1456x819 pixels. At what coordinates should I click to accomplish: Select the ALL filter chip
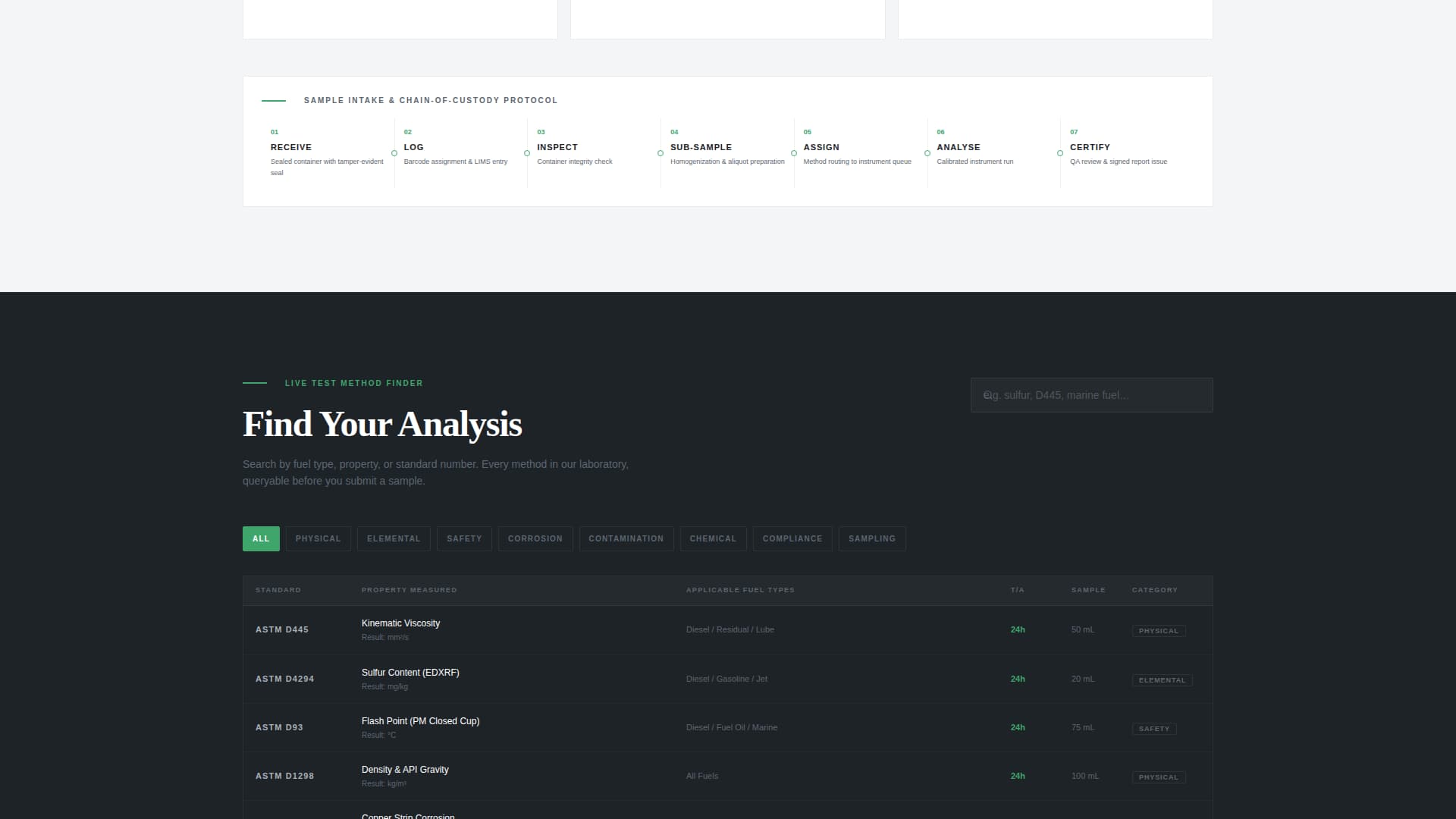click(x=261, y=538)
